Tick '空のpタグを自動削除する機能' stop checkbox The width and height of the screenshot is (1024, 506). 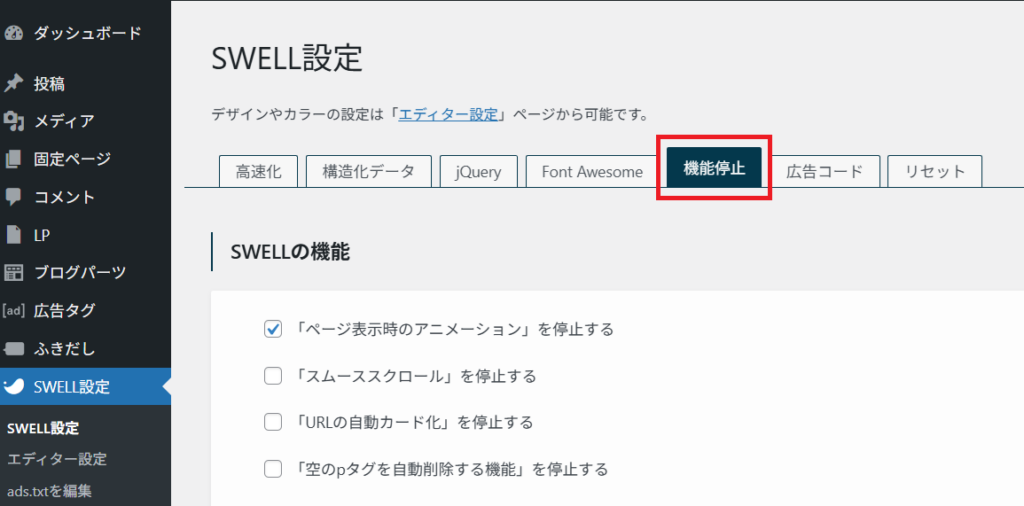point(273,469)
